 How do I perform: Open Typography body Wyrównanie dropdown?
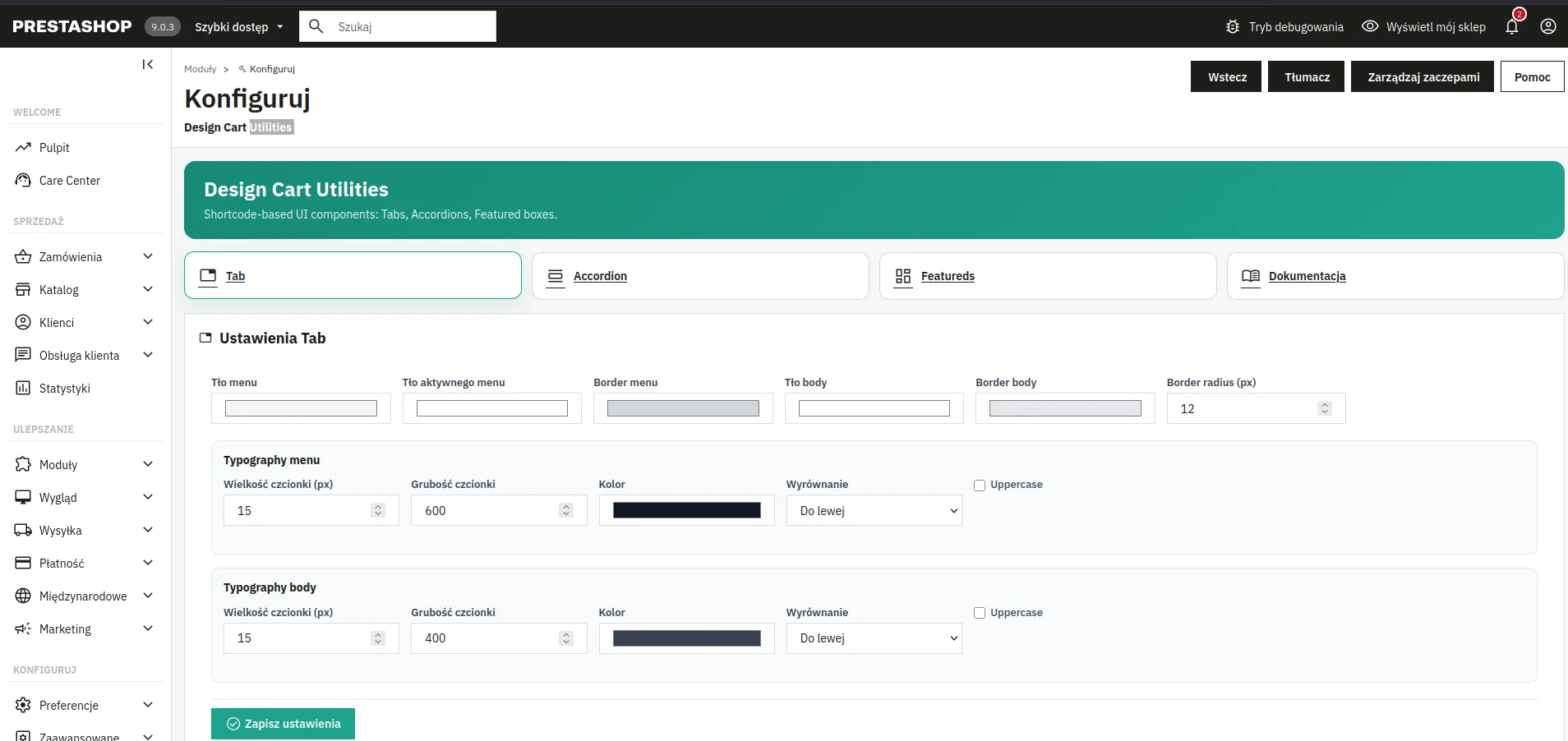click(x=874, y=638)
